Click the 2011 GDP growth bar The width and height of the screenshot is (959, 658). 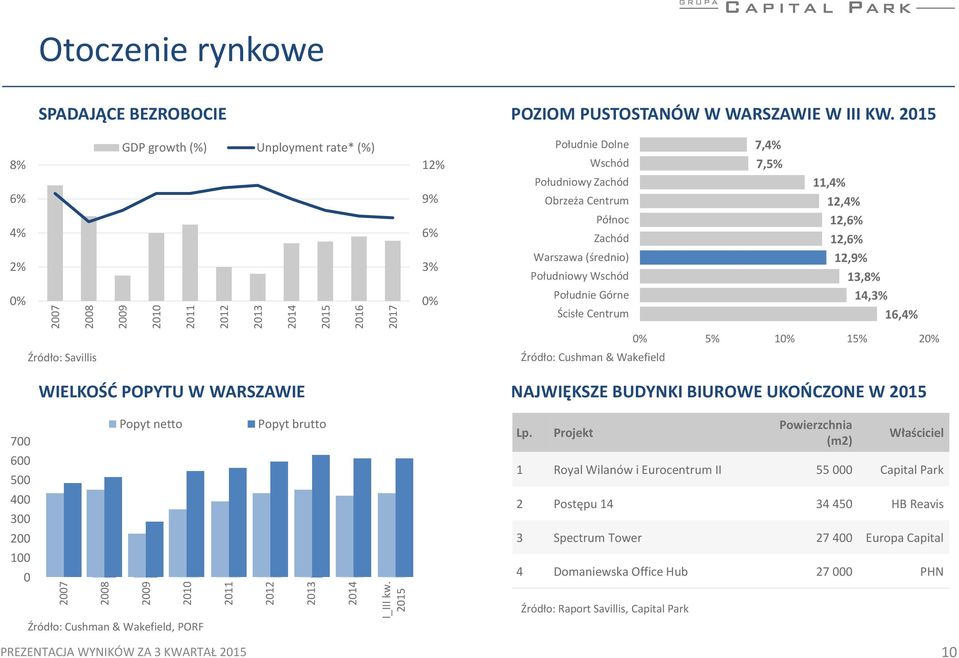coord(190,262)
